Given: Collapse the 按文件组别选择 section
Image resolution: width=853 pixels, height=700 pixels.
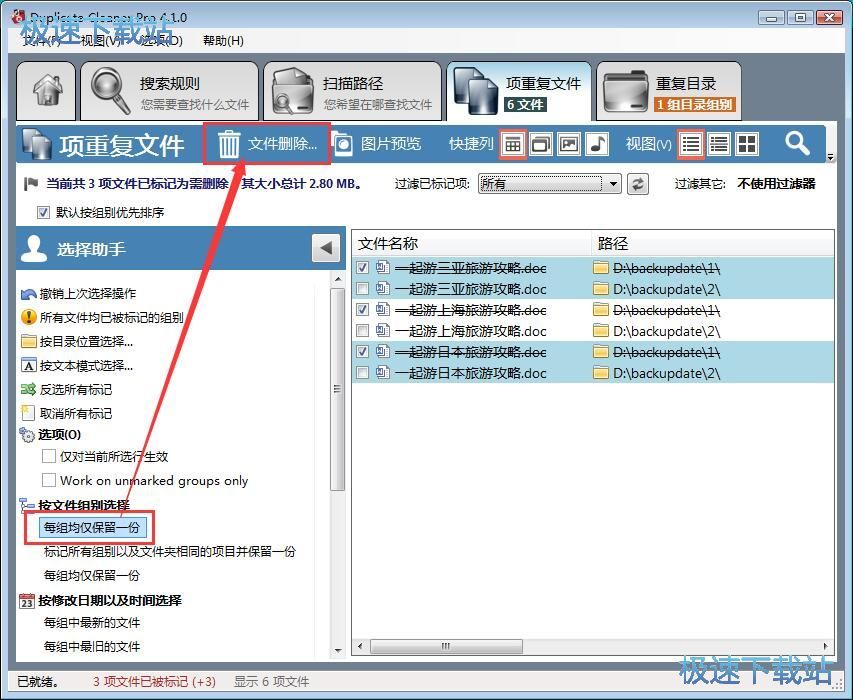Looking at the screenshot, I should (84, 505).
